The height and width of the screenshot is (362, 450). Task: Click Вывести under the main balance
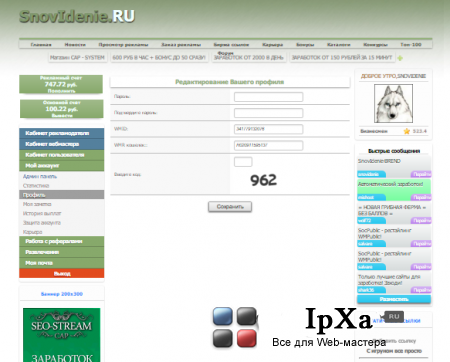coord(62,115)
